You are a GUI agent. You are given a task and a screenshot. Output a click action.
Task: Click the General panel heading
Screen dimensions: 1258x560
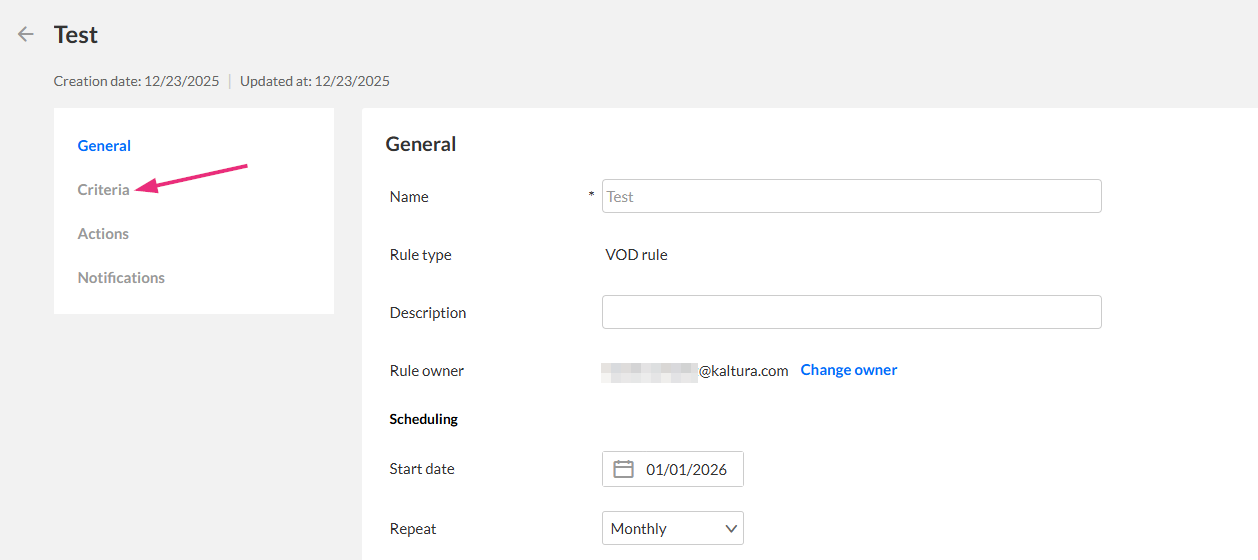click(x=421, y=144)
